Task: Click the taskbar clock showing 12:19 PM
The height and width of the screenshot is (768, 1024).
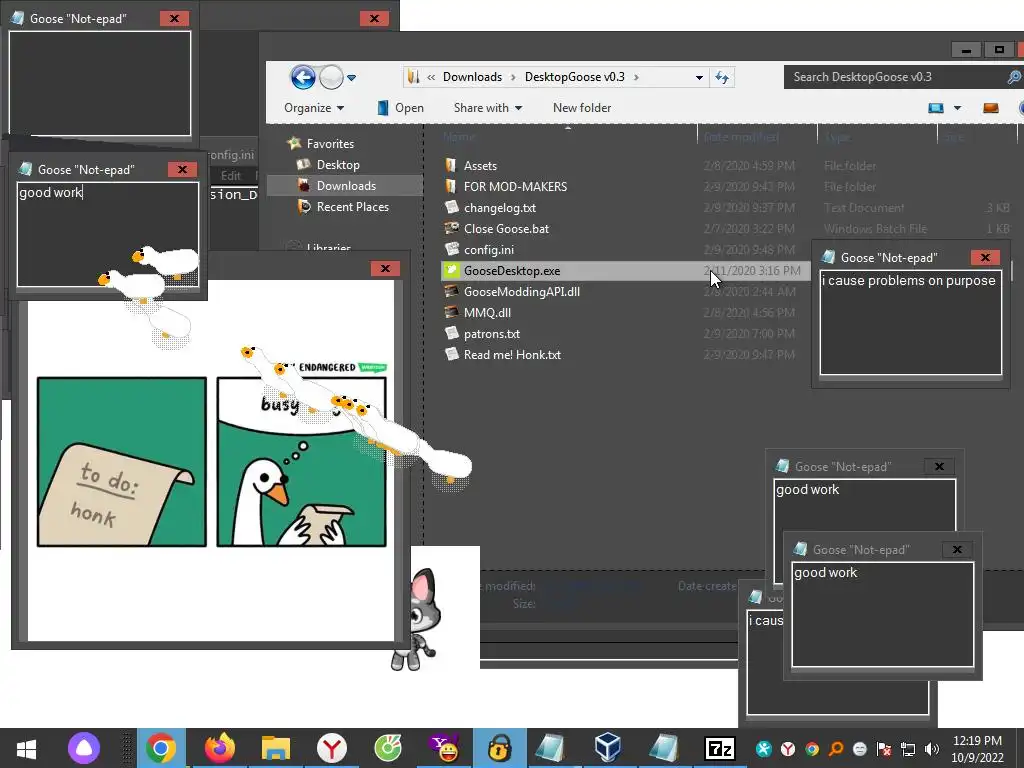Action: coord(977,748)
